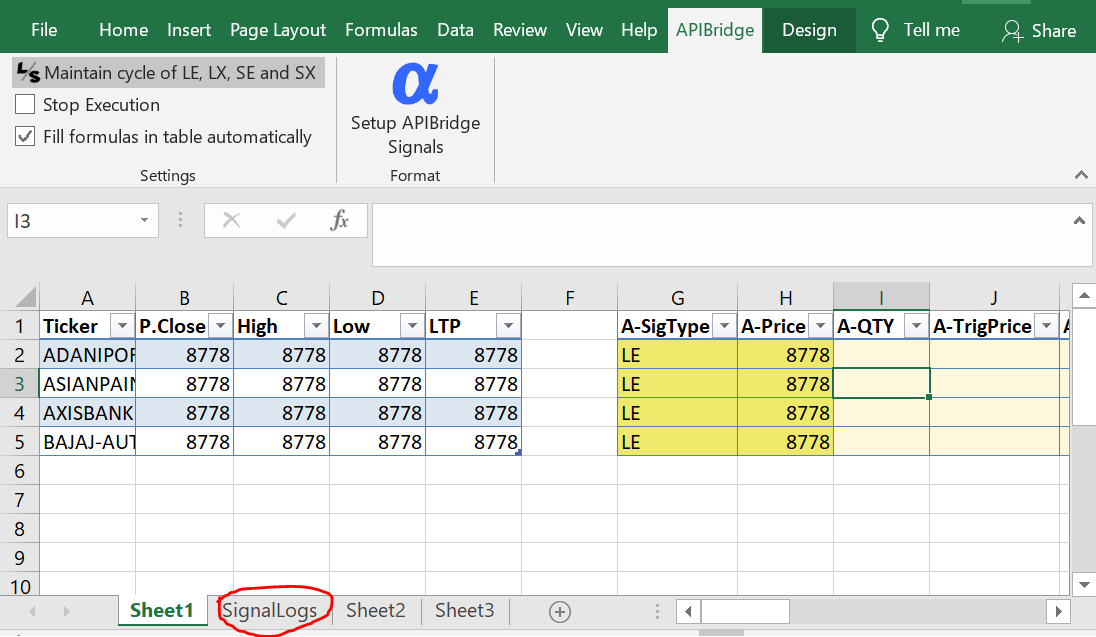Image resolution: width=1096 pixels, height=637 pixels.
Task: Switch to the View ribbon tab
Action: 584,30
